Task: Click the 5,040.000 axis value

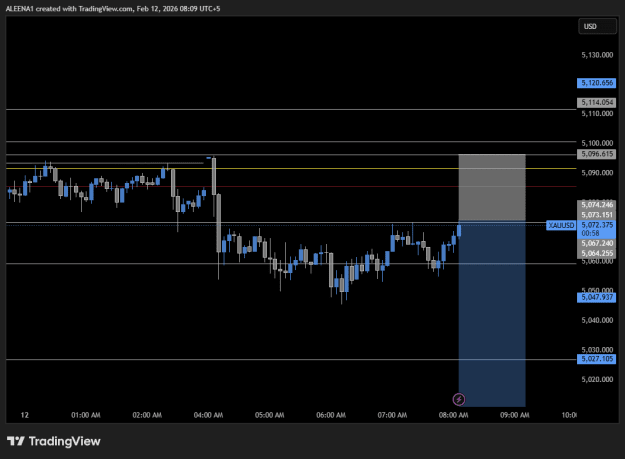Action: tap(597, 320)
